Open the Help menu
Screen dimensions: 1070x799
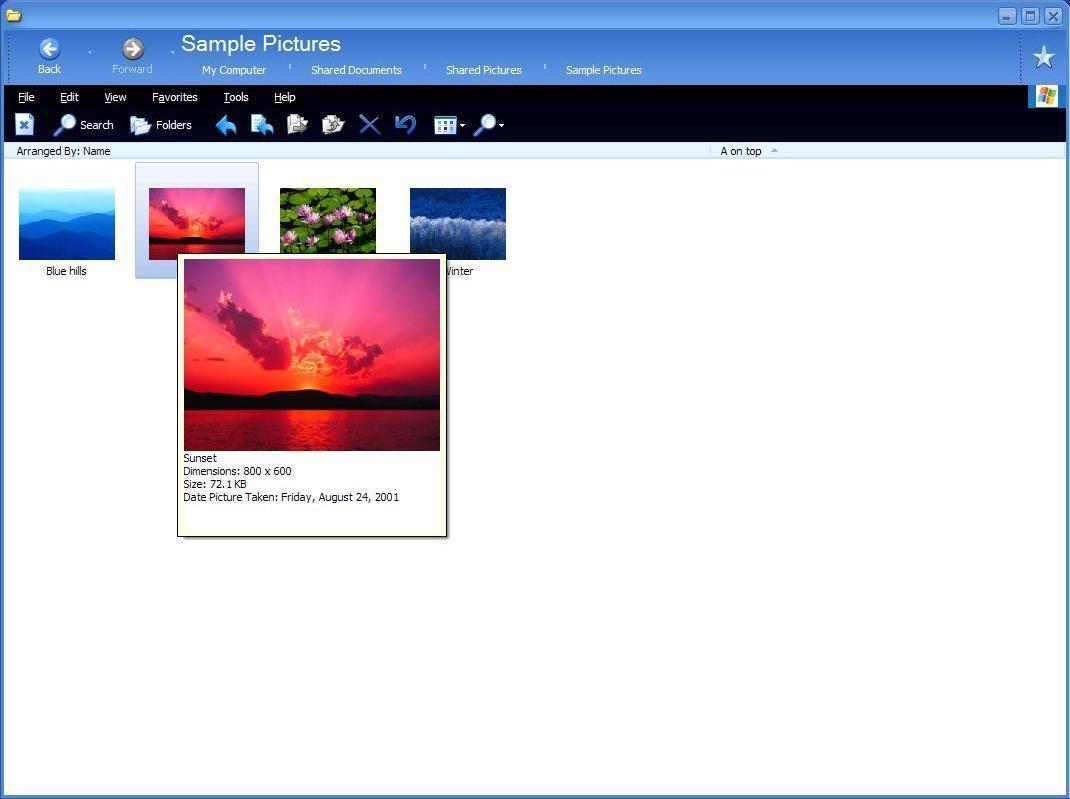point(285,97)
